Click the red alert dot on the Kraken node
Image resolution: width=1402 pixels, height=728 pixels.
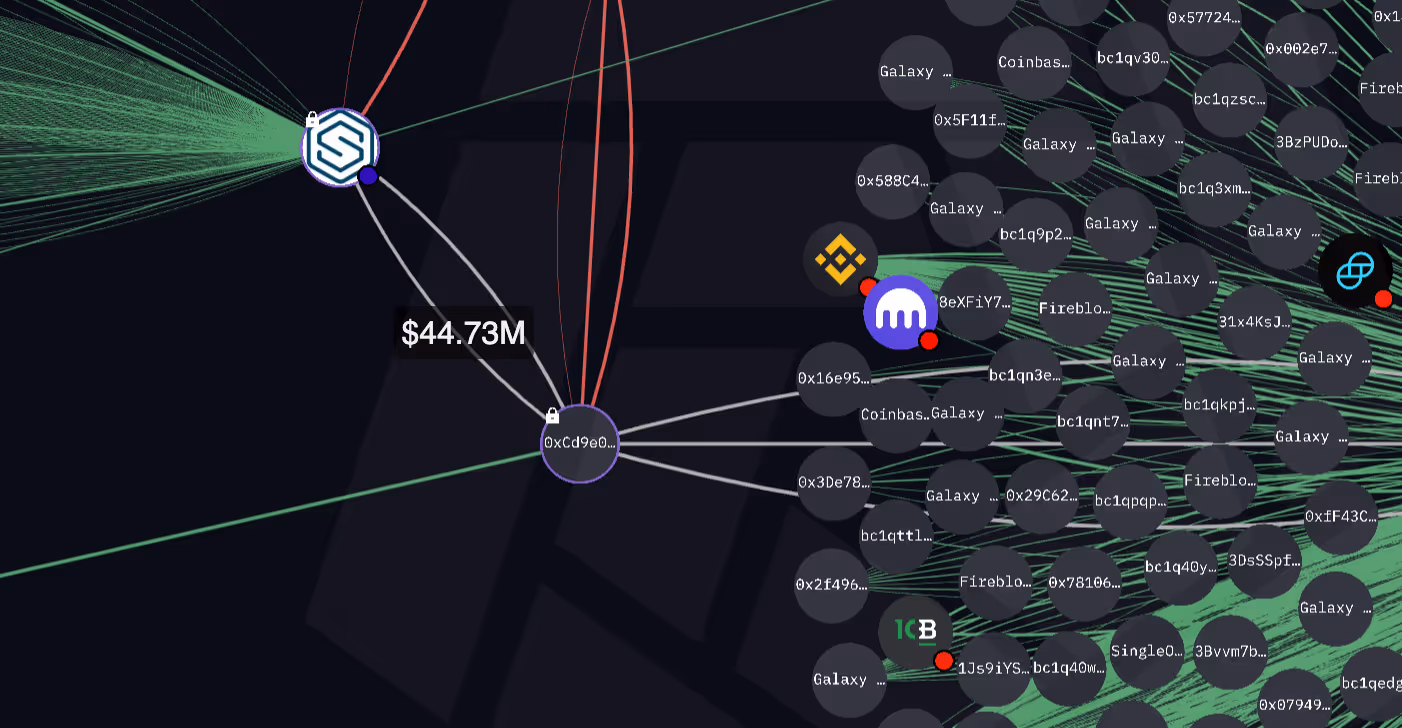[930, 341]
